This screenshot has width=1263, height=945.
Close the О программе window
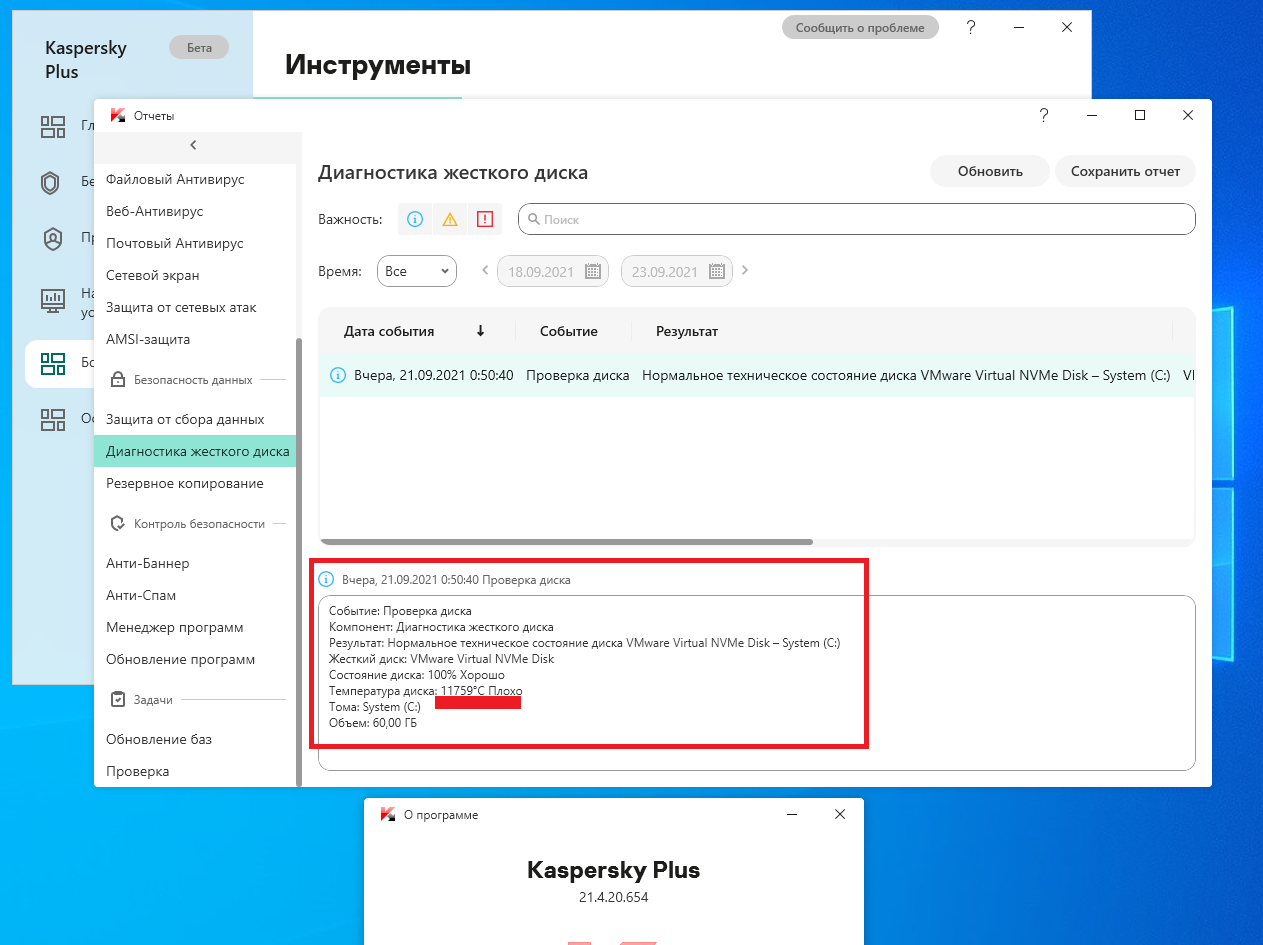840,815
